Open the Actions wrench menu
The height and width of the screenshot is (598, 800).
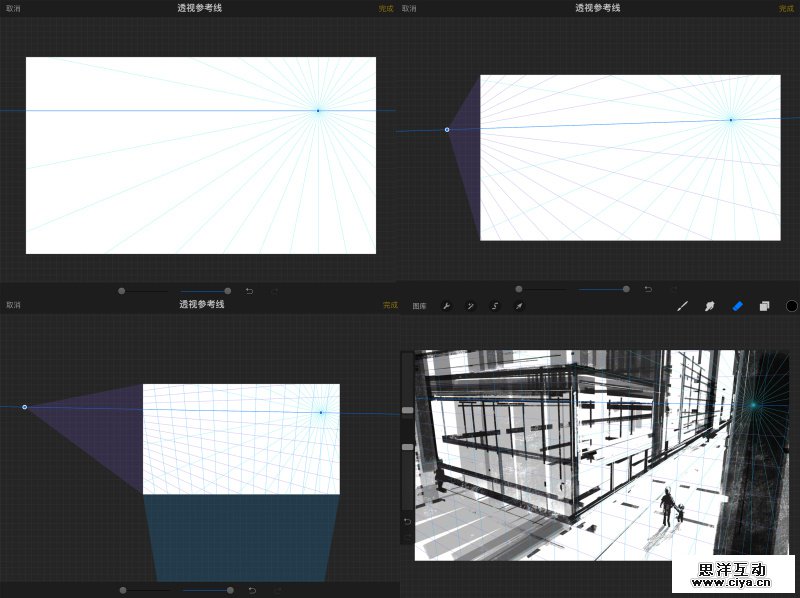pos(447,306)
